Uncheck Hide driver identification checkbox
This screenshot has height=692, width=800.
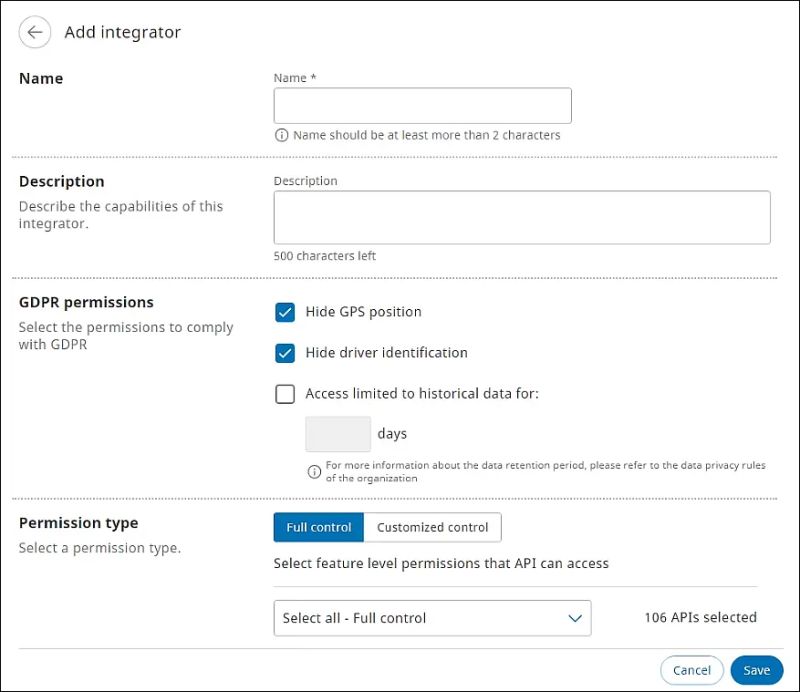[x=285, y=353]
